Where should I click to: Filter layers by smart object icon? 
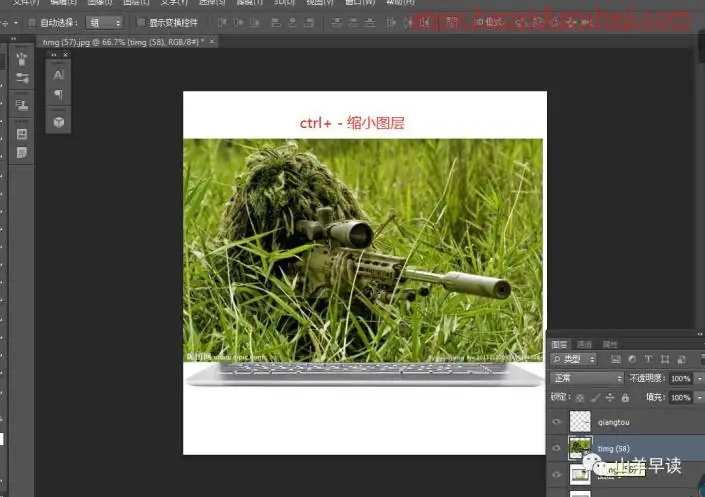681,359
